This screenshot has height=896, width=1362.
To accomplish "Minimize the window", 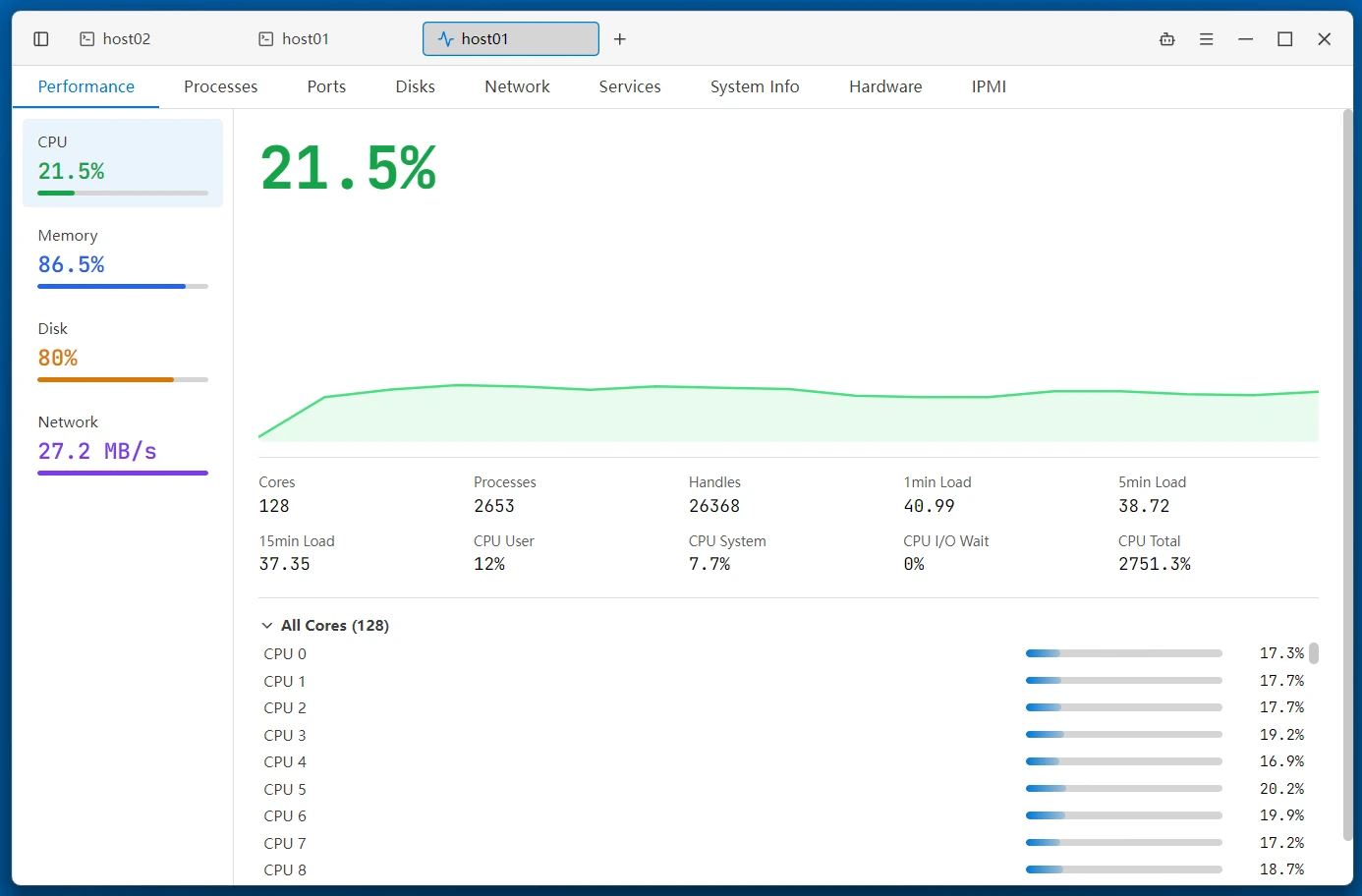I will point(1246,39).
